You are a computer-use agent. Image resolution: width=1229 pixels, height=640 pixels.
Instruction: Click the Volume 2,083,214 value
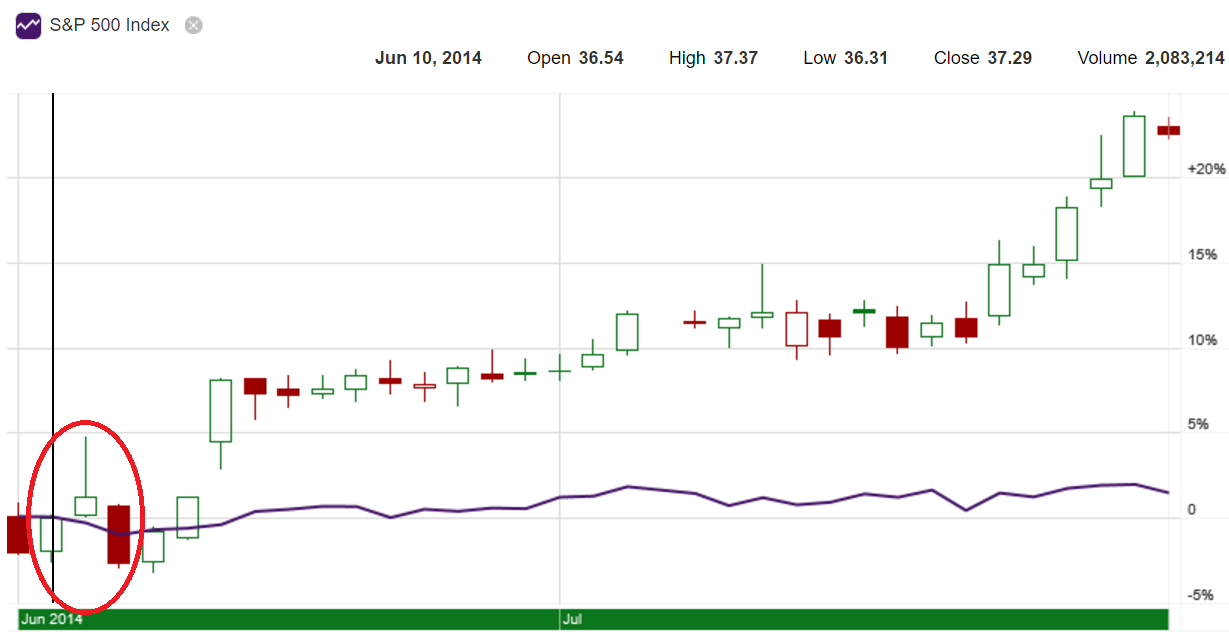[x=1152, y=58]
